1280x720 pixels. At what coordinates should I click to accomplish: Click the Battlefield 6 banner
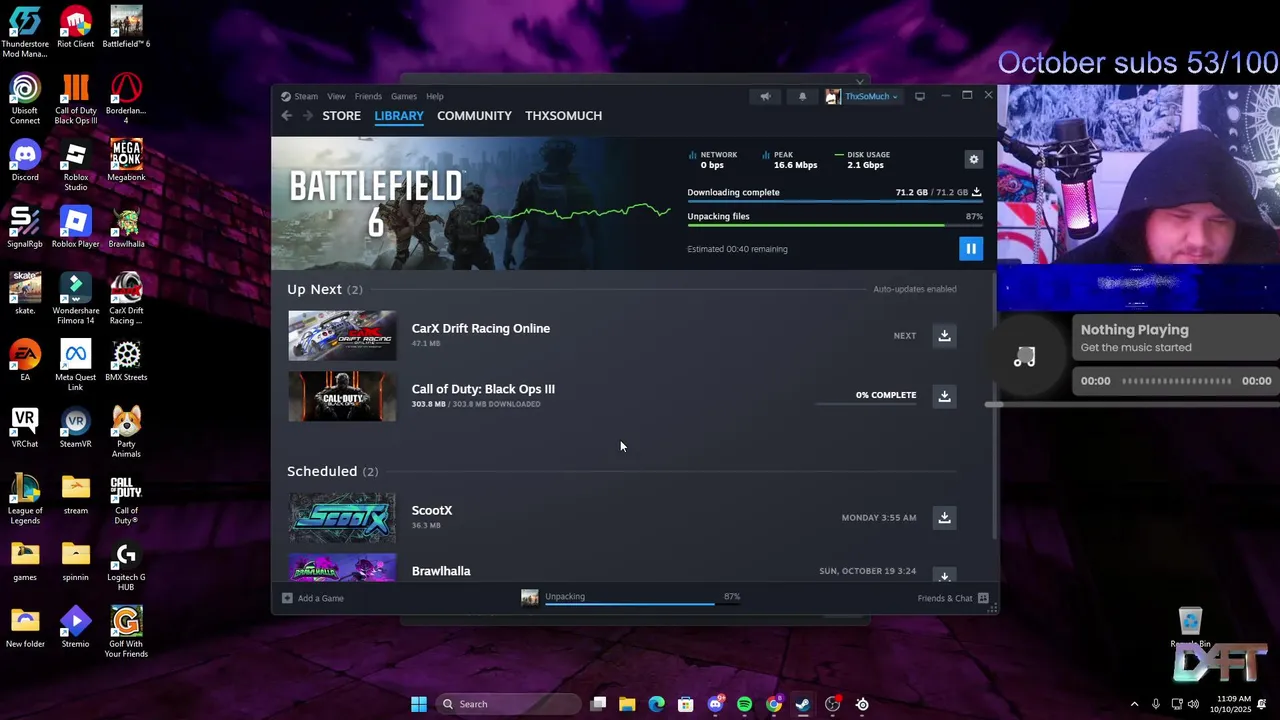(x=471, y=204)
